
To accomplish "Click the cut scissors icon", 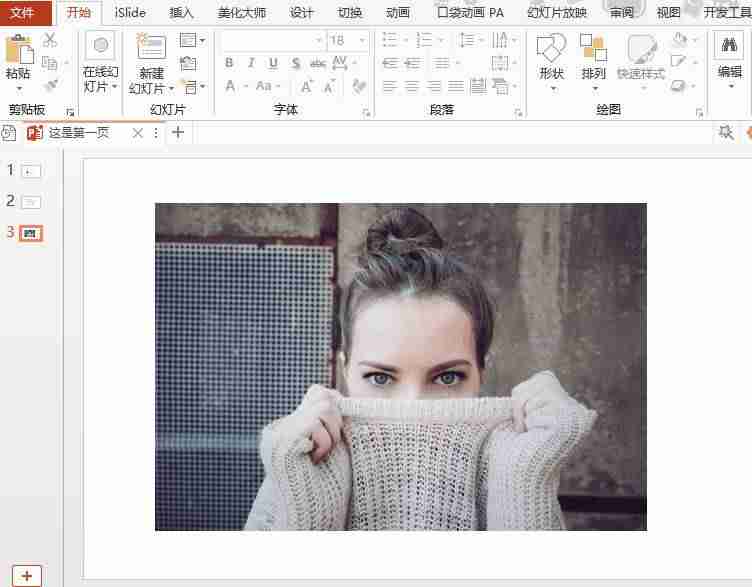I will point(50,40).
